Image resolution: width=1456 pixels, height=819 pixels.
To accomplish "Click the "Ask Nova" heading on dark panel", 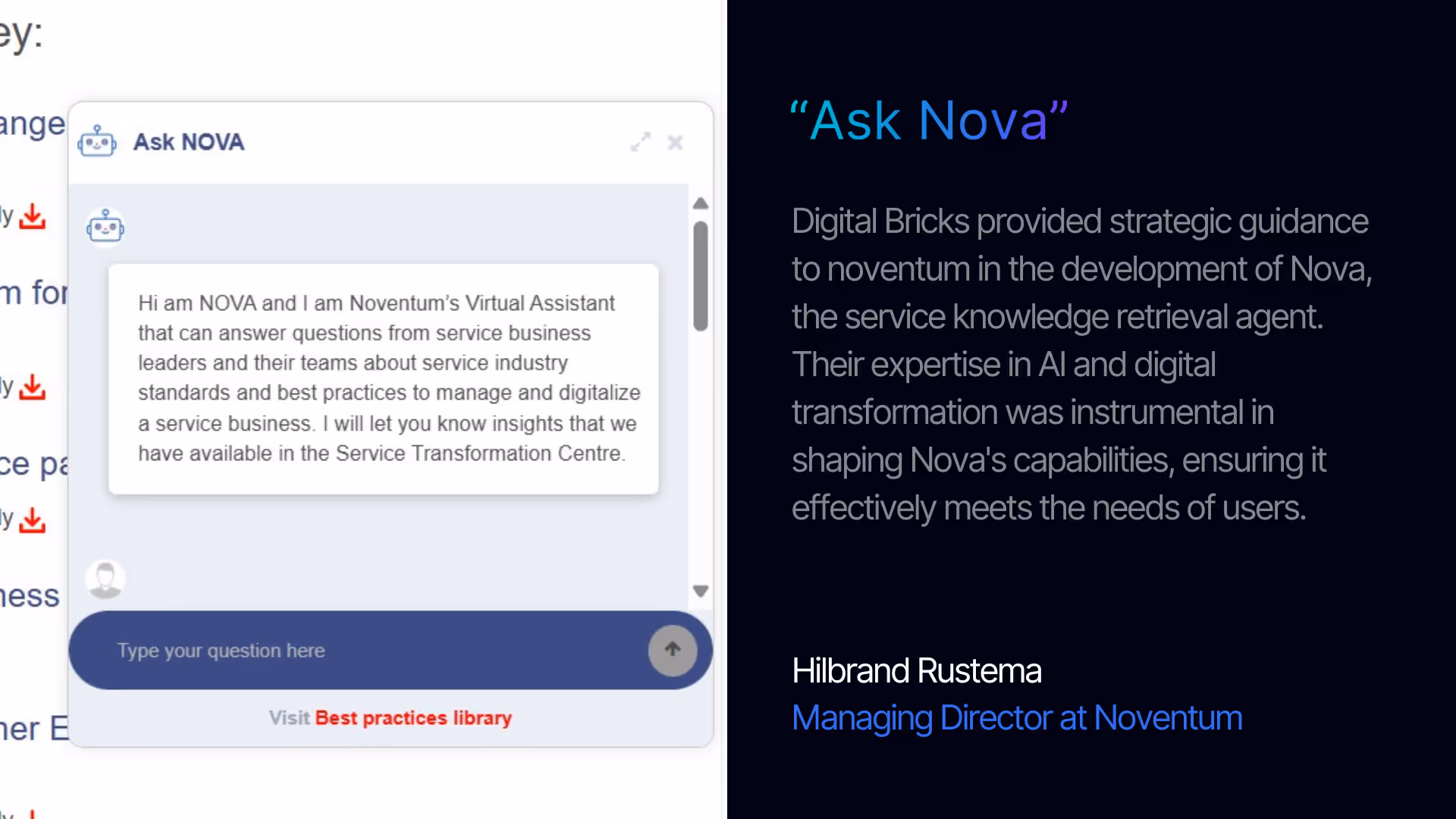I will click(929, 120).
